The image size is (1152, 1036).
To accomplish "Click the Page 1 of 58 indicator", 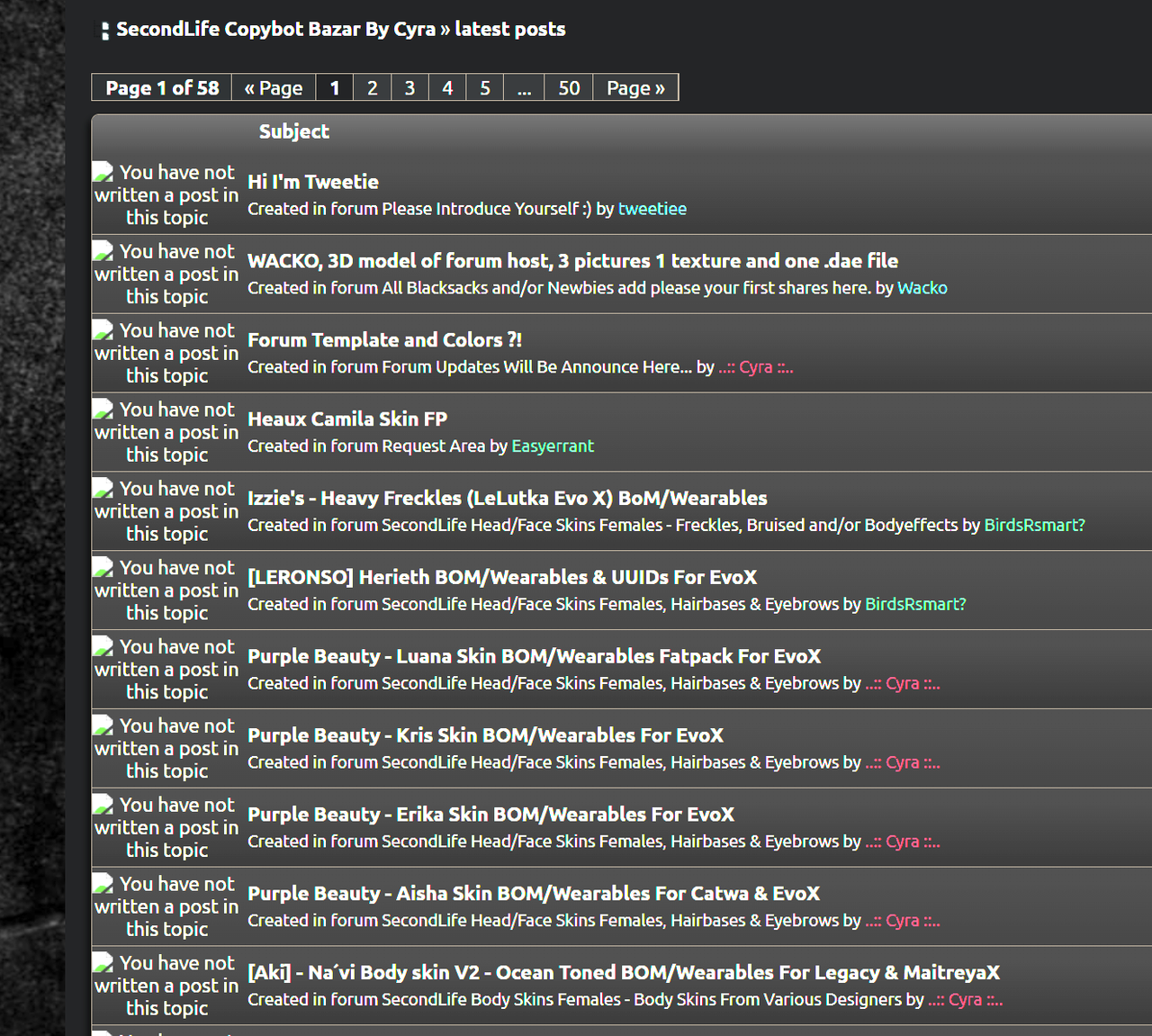I will pyautogui.click(x=162, y=87).
